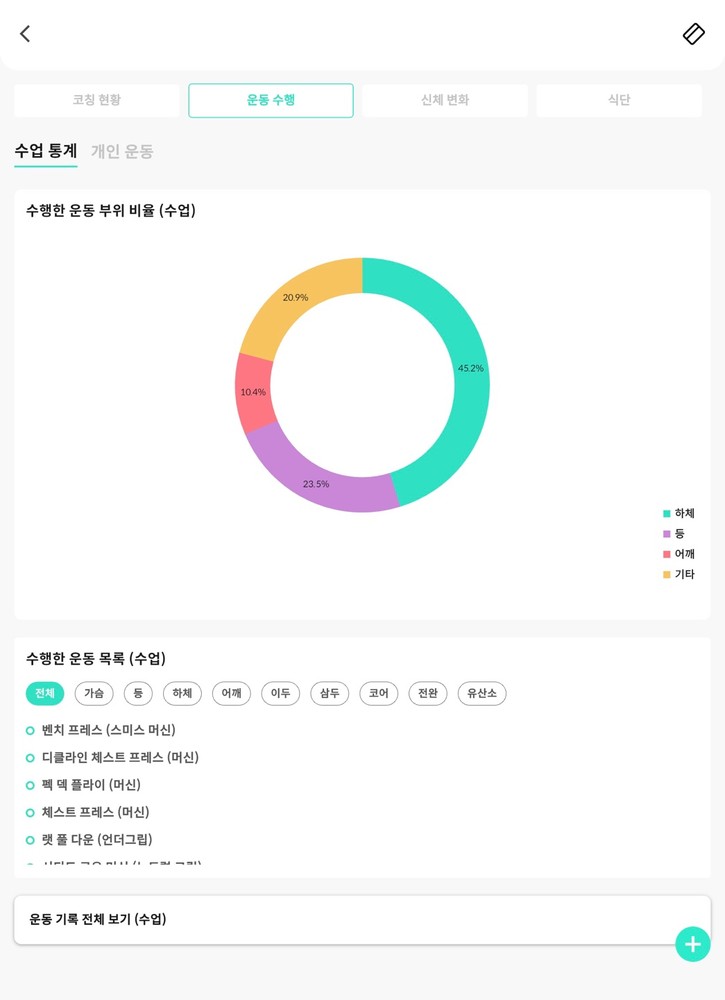Open 운동 기록 전체 보기 (수업)
The width and height of the screenshot is (725, 1000).
tap(362, 919)
